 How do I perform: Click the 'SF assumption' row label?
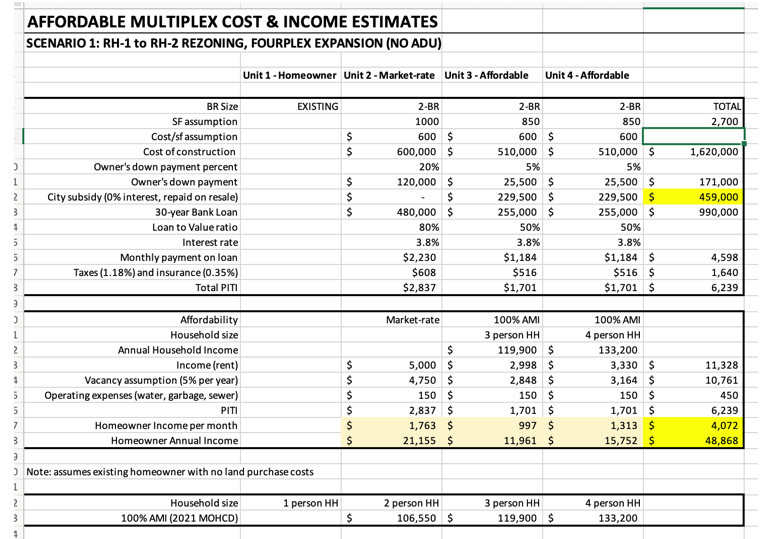click(205, 121)
